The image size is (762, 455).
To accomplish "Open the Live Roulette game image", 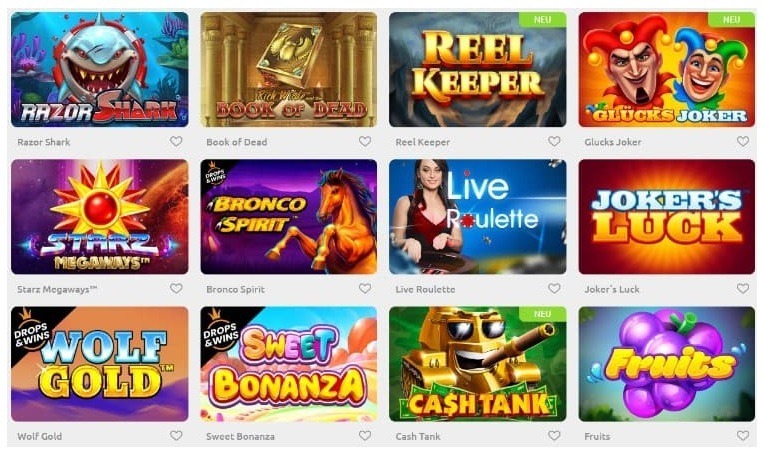I will 478,217.
